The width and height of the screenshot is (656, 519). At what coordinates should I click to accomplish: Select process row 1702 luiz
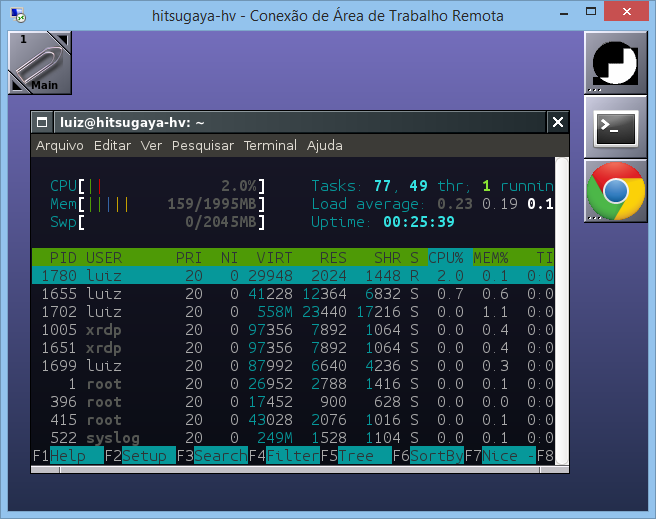pos(293,312)
